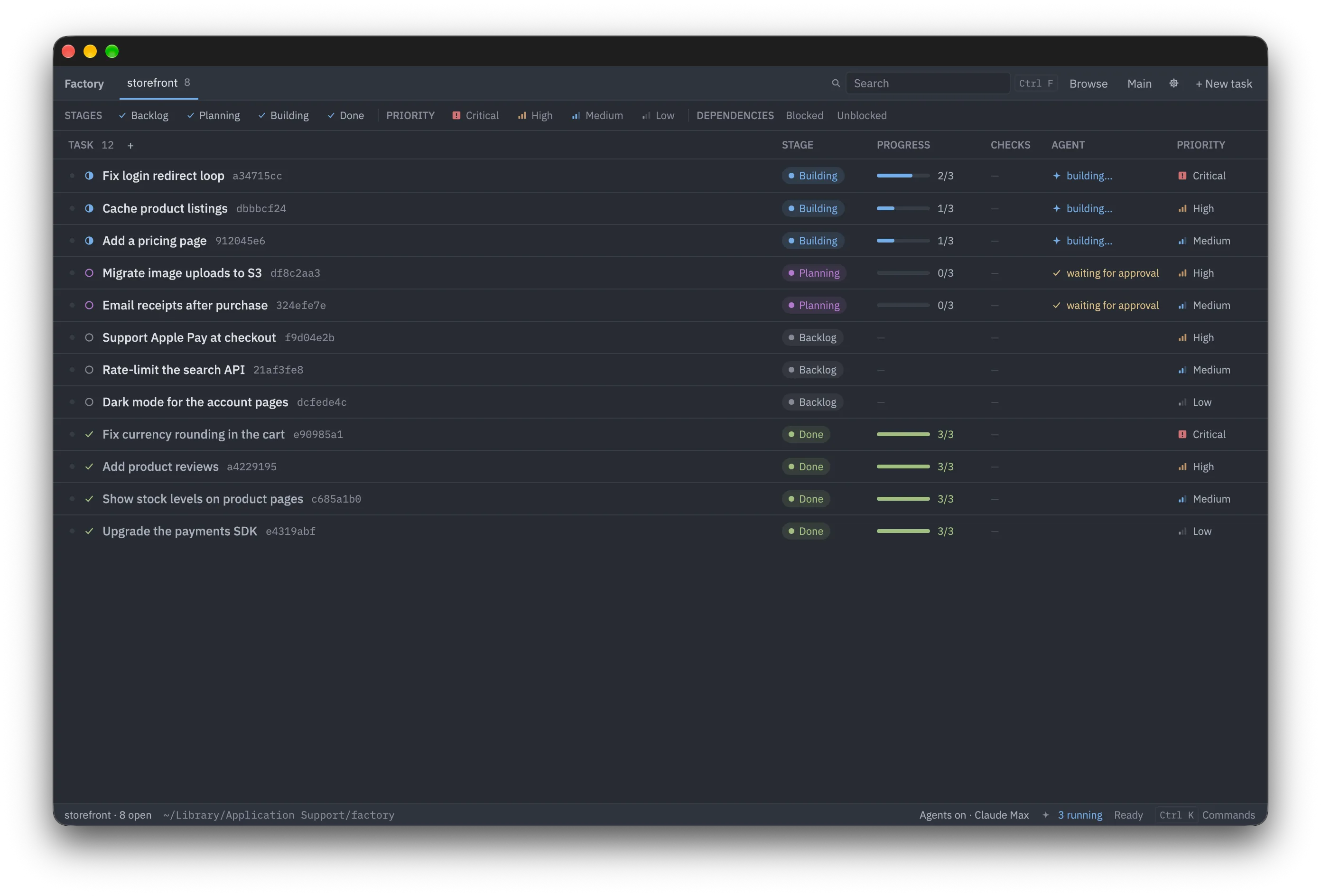Toggle the Medium priority filter
This screenshot has width=1321, height=896.
[x=597, y=115]
